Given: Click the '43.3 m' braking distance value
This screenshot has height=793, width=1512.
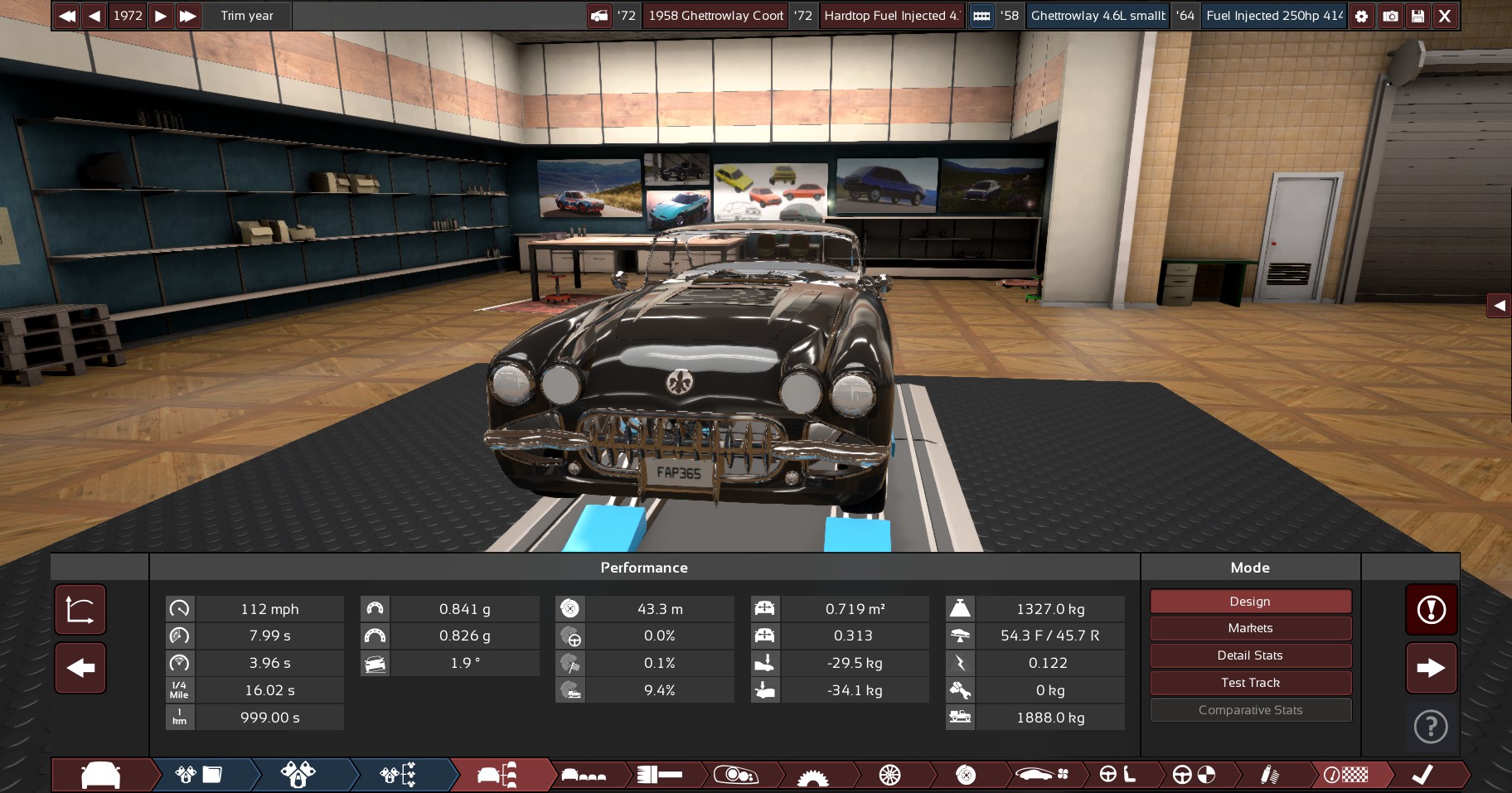Looking at the screenshot, I should (660, 609).
